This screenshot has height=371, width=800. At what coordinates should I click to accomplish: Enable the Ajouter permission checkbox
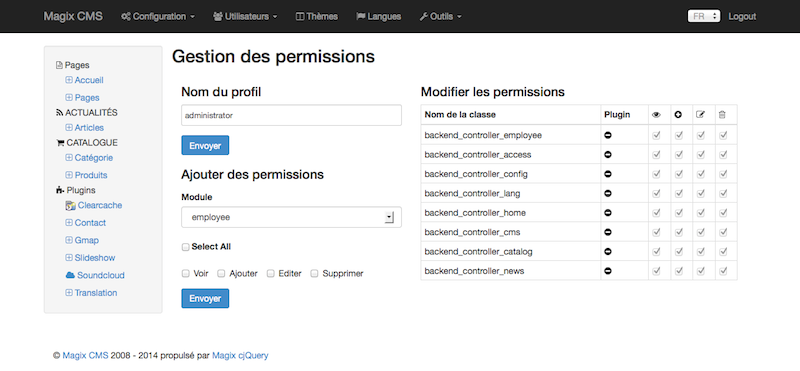221,274
